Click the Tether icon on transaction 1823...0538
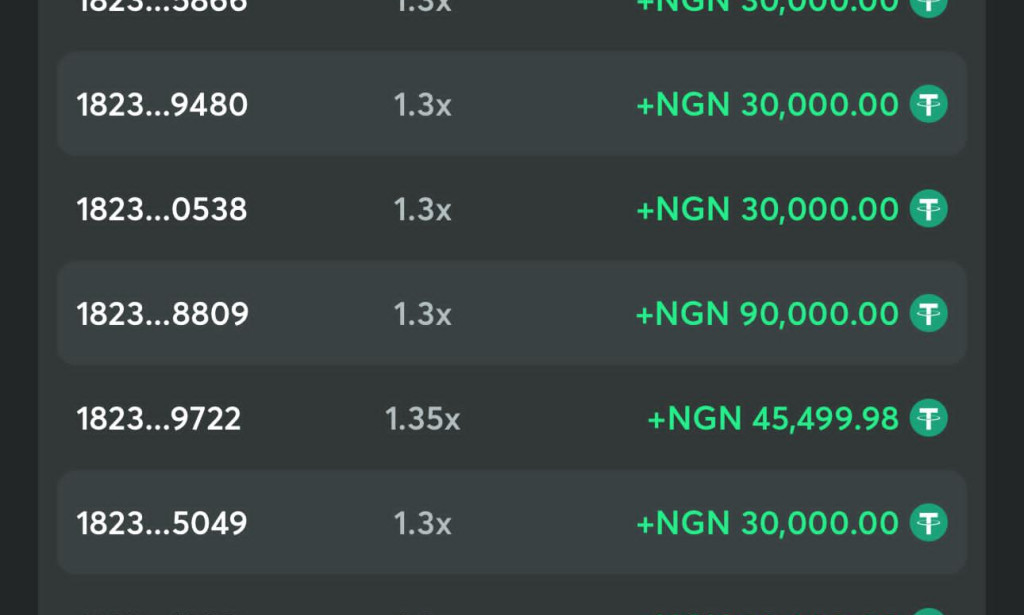1024x615 pixels. tap(928, 209)
